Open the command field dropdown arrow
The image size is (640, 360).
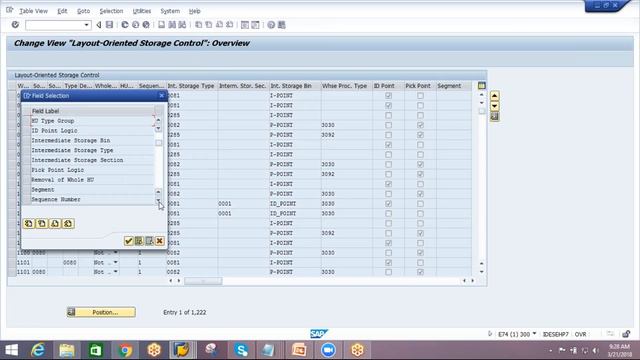tap(86, 25)
